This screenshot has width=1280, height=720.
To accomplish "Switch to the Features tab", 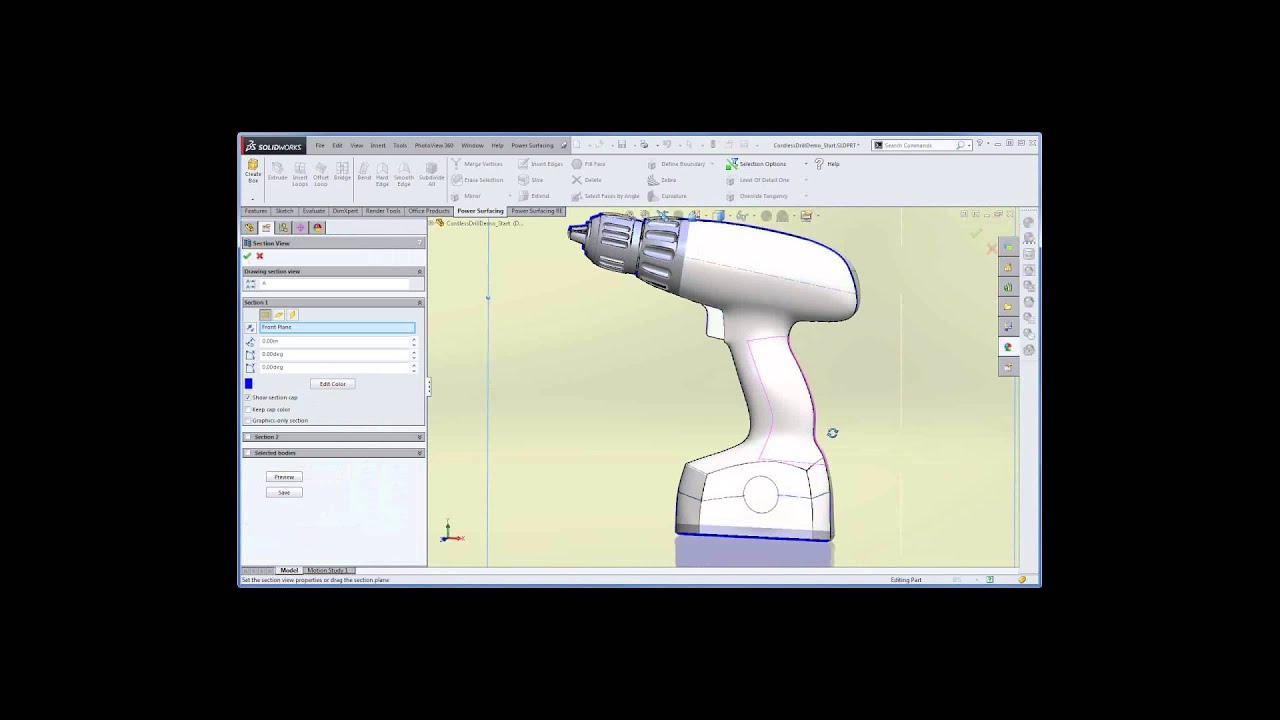I will [256, 211].
